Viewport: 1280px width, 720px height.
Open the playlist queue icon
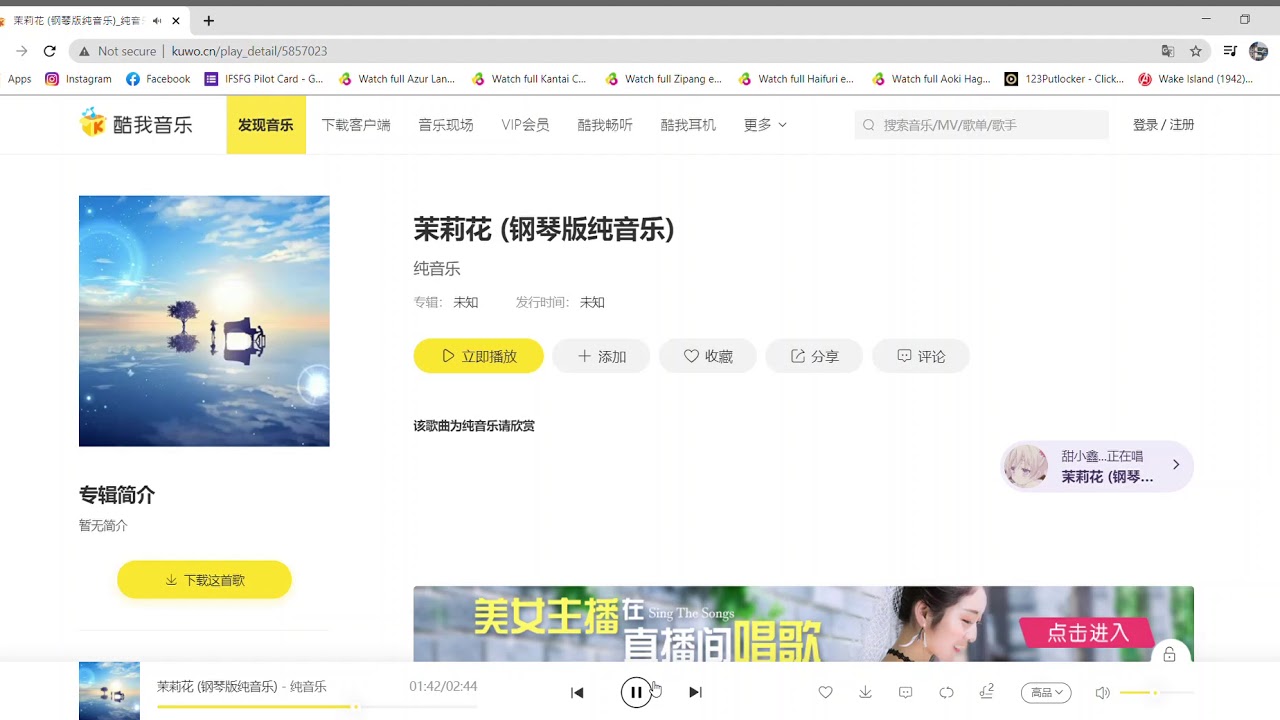pos(986,691)
